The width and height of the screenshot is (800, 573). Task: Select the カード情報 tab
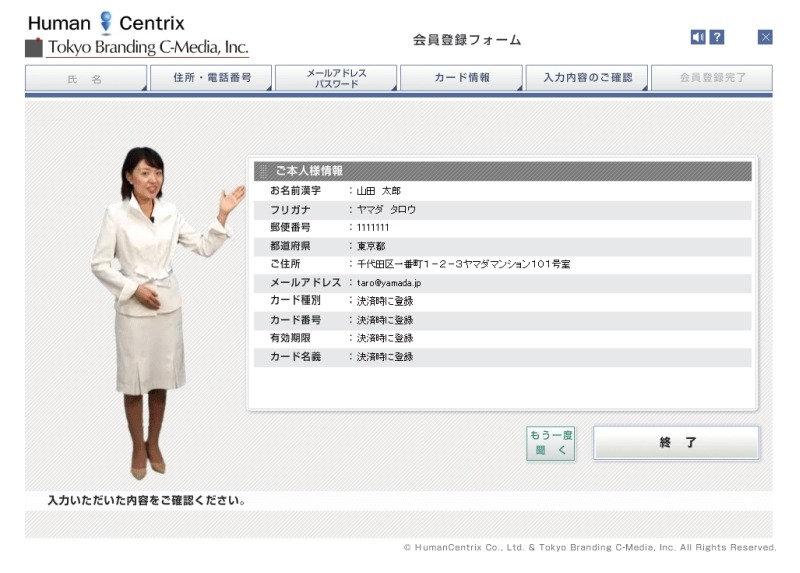(x=461, y=78)
